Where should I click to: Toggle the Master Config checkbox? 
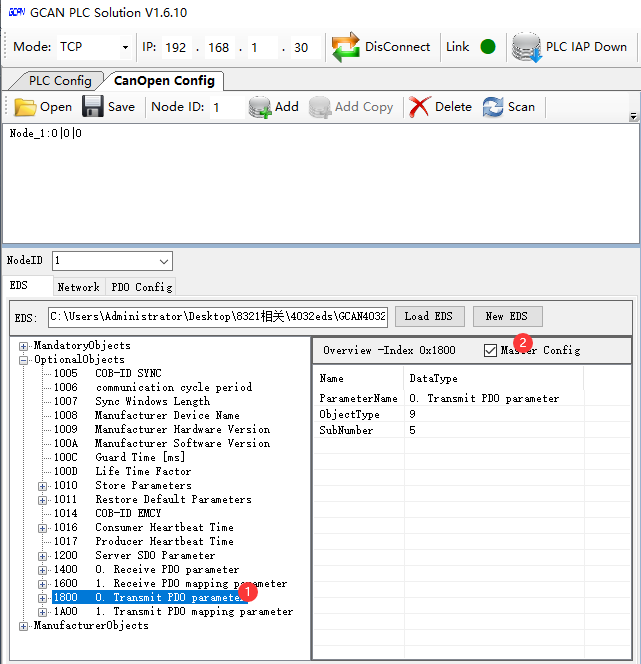[490, 350]
